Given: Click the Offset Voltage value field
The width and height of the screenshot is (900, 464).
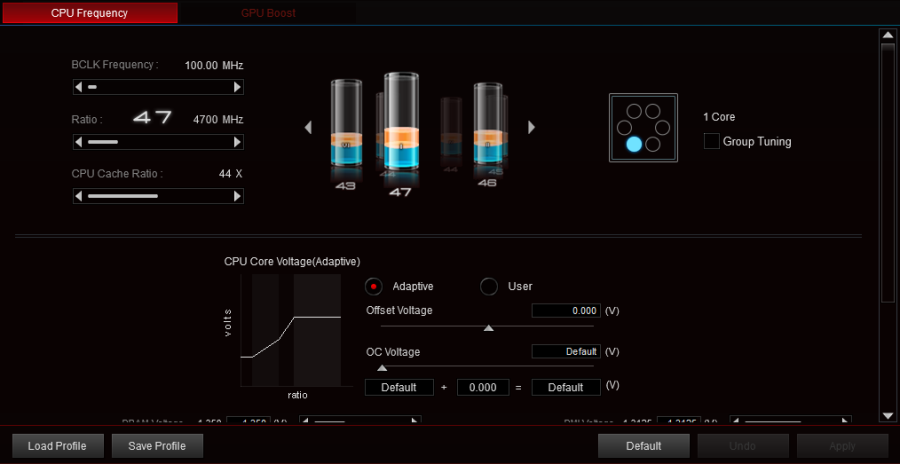Looking at the screenshot, I should [566, 311].
